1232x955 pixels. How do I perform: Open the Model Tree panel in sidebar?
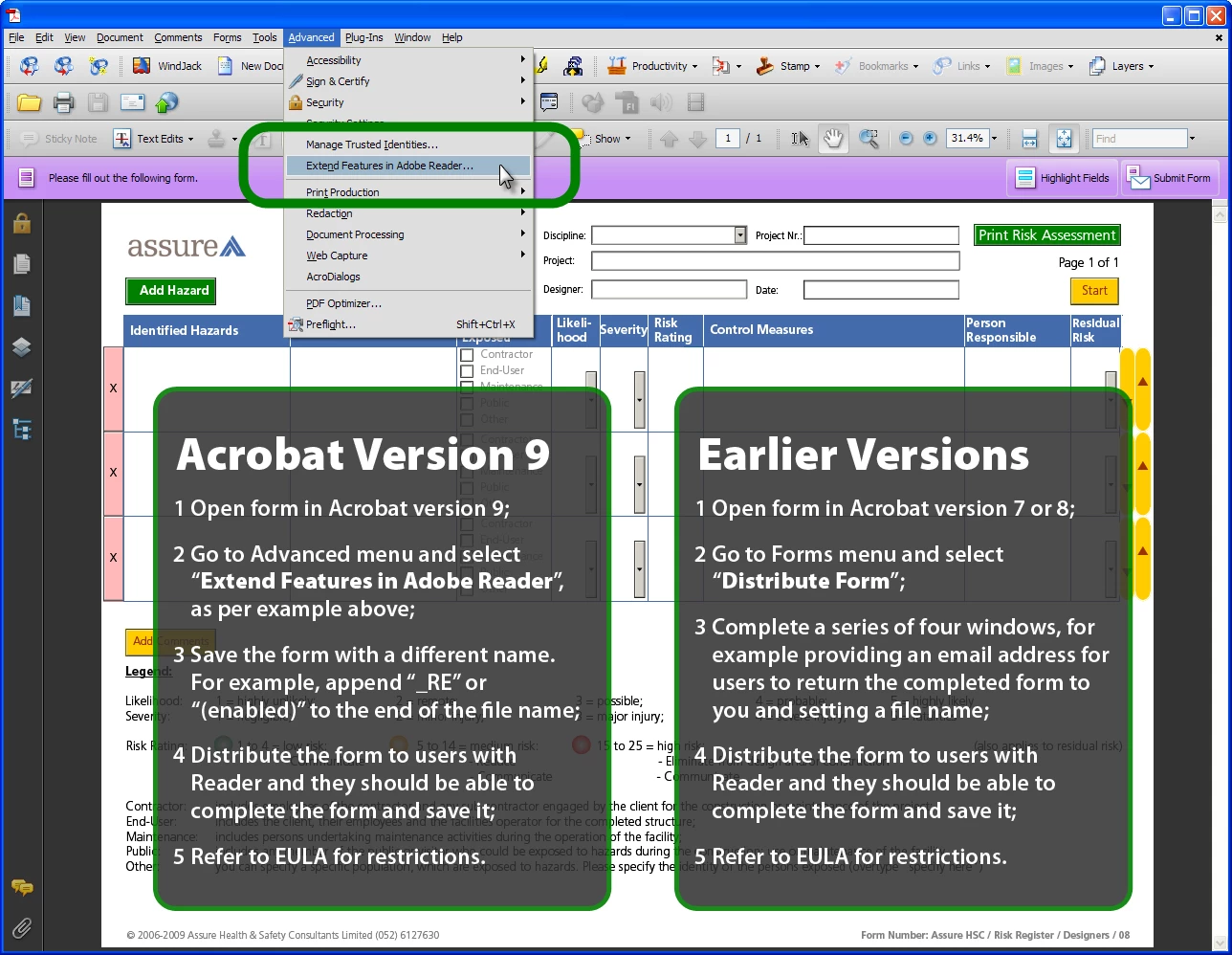pos(21,430)
